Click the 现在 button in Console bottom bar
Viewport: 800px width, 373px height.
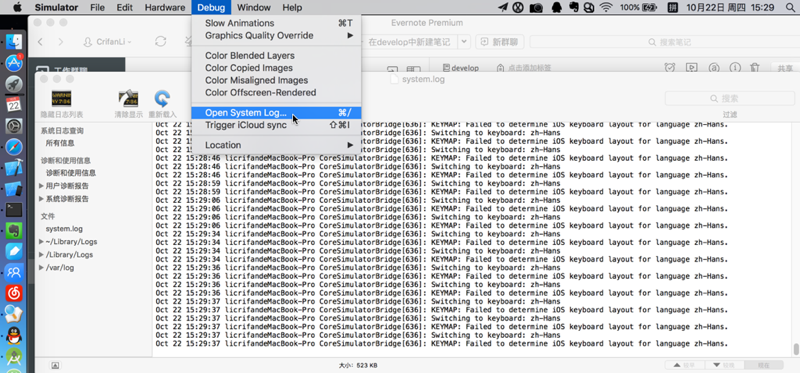764,365
